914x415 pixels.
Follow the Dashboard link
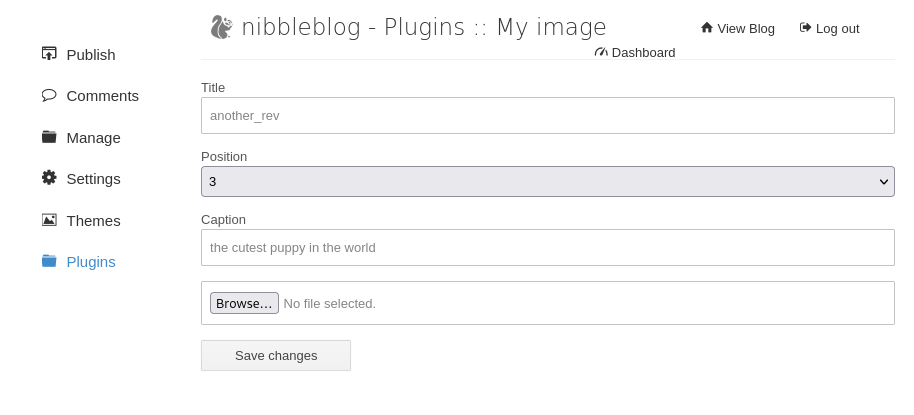643,53
